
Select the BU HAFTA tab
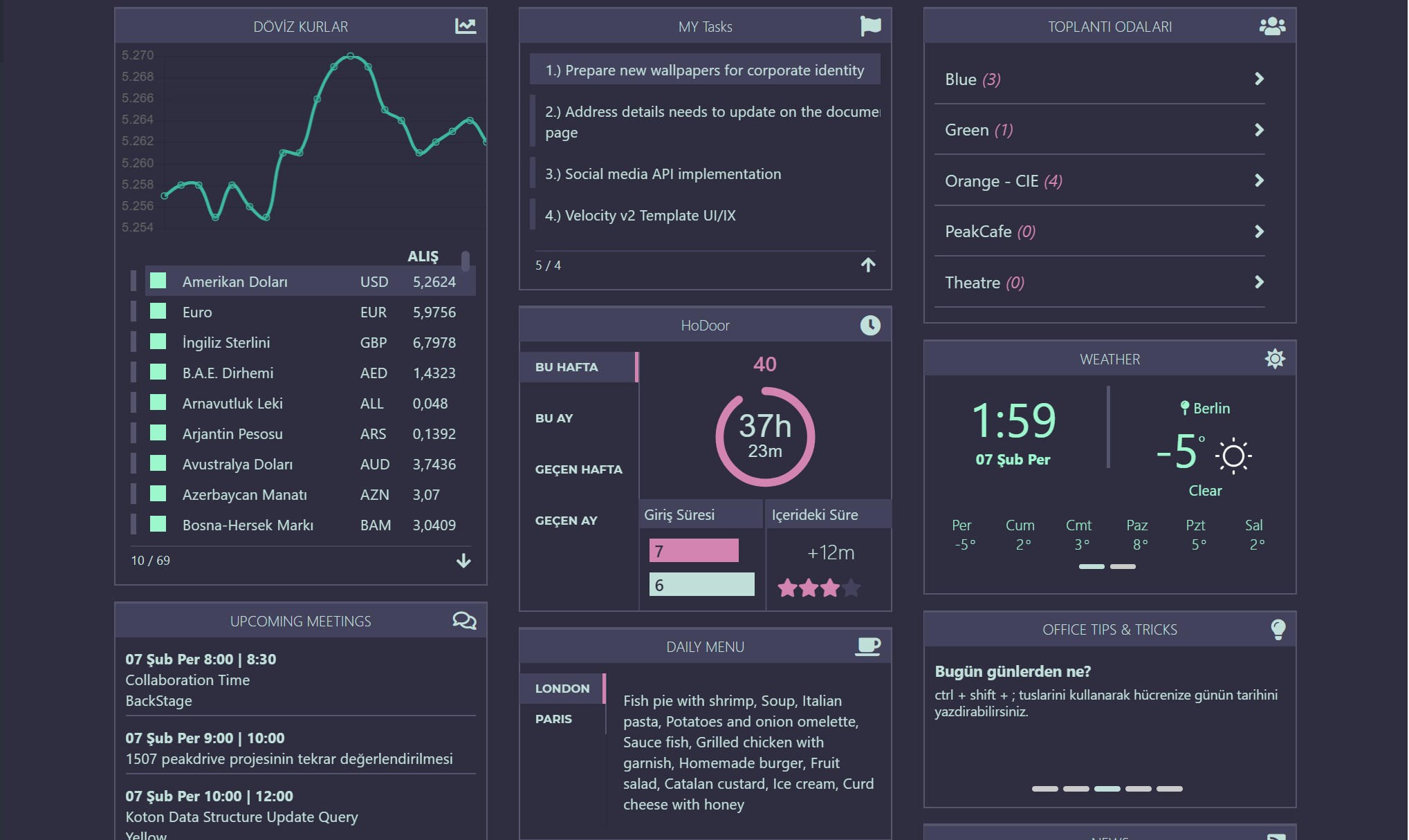click(x=579, y=367)
